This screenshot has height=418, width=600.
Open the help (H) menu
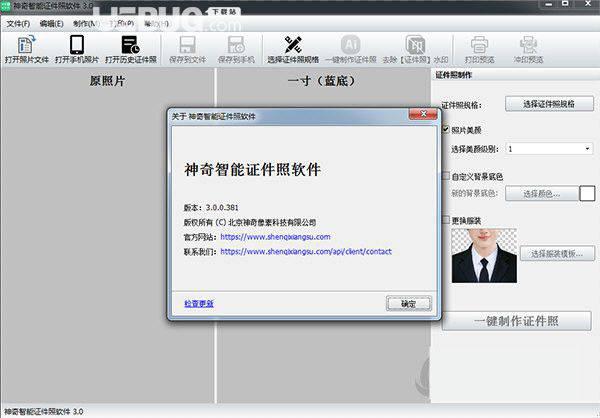coord(156,24)
